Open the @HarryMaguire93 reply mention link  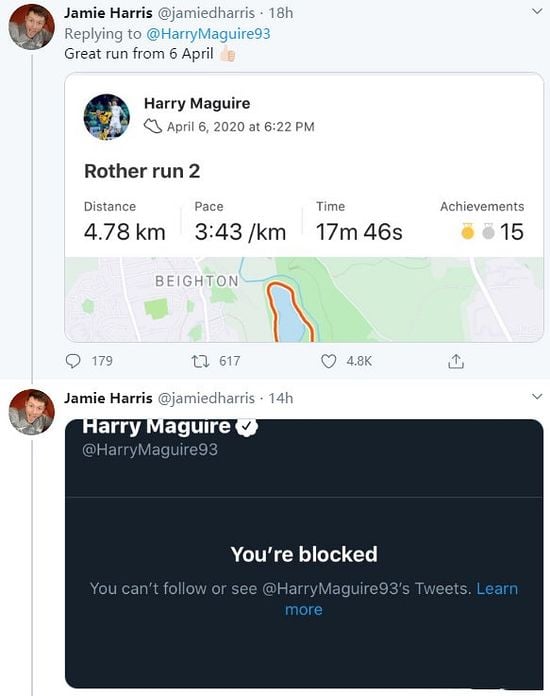click(208, 34)
